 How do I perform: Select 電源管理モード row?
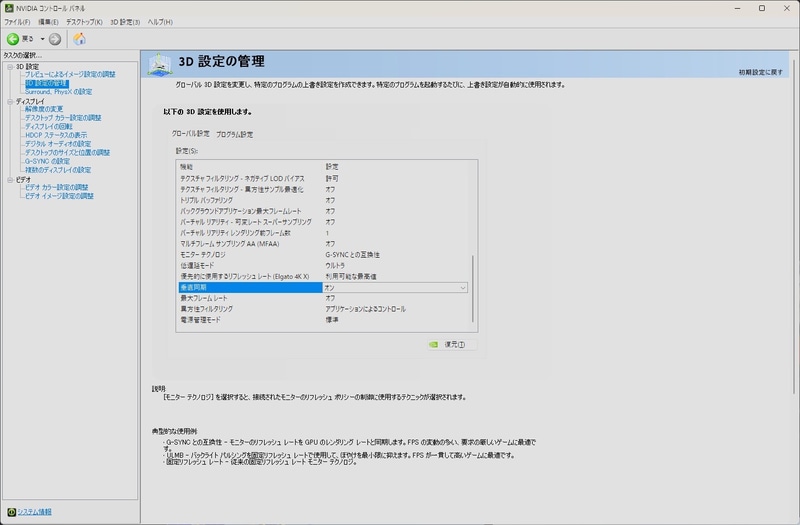(323, 320)
